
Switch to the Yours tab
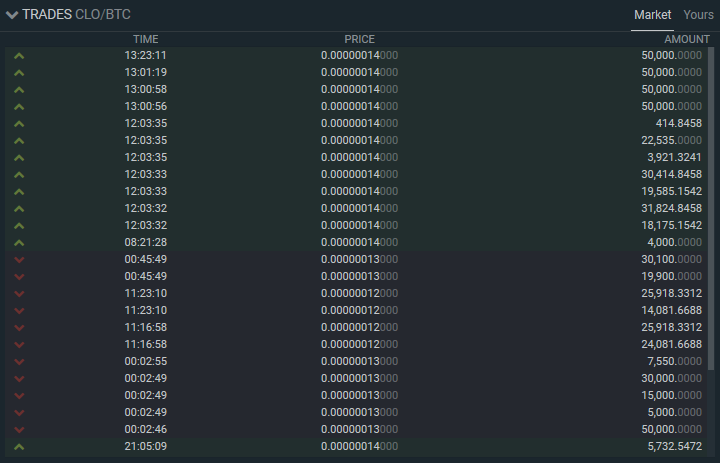[698, 15]
